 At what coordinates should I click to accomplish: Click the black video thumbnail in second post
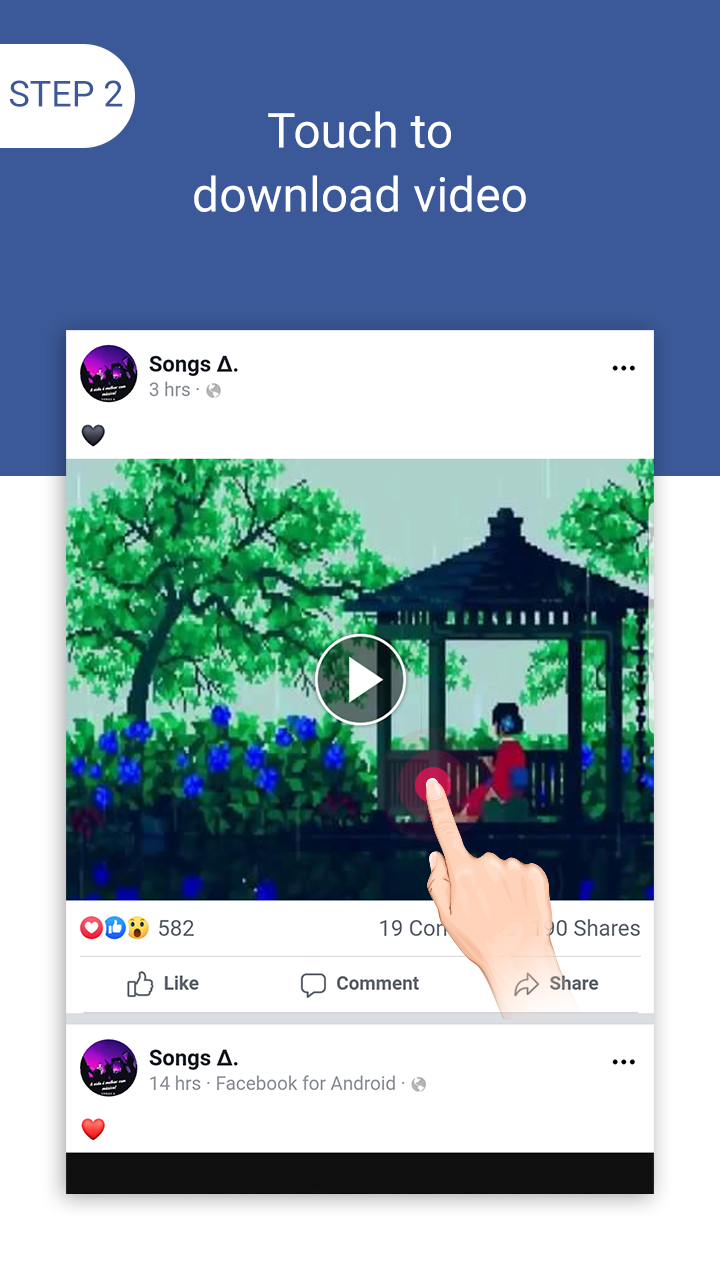360,1173
